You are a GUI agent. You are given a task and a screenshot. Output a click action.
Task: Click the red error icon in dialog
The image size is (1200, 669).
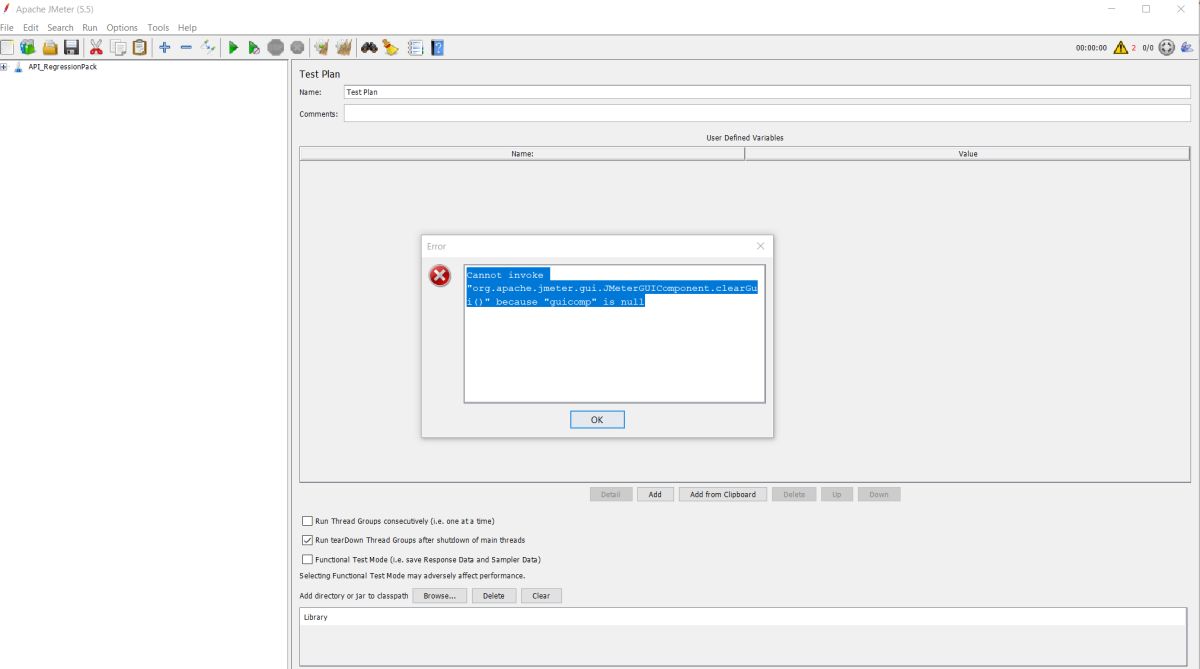click(440, 276)
